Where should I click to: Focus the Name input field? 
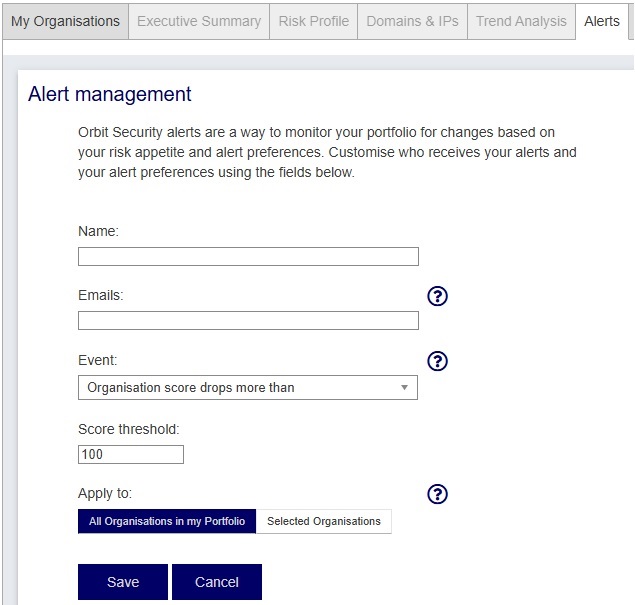(248, 257)
